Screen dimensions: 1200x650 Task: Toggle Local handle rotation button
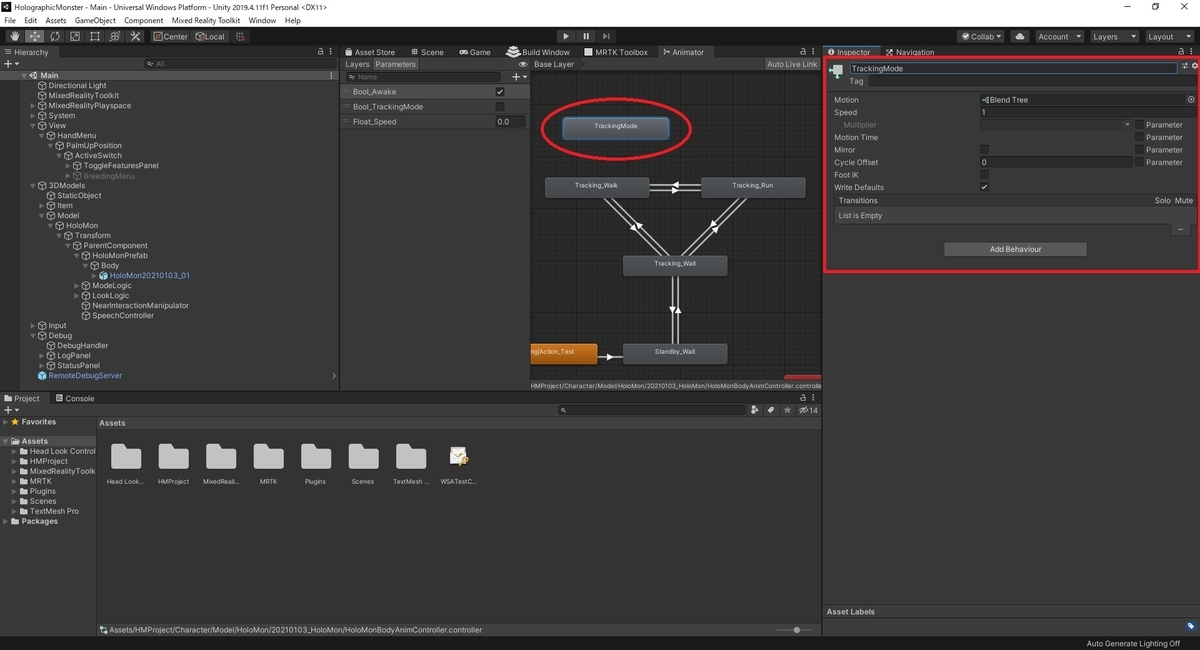click(x=211, y=37)
